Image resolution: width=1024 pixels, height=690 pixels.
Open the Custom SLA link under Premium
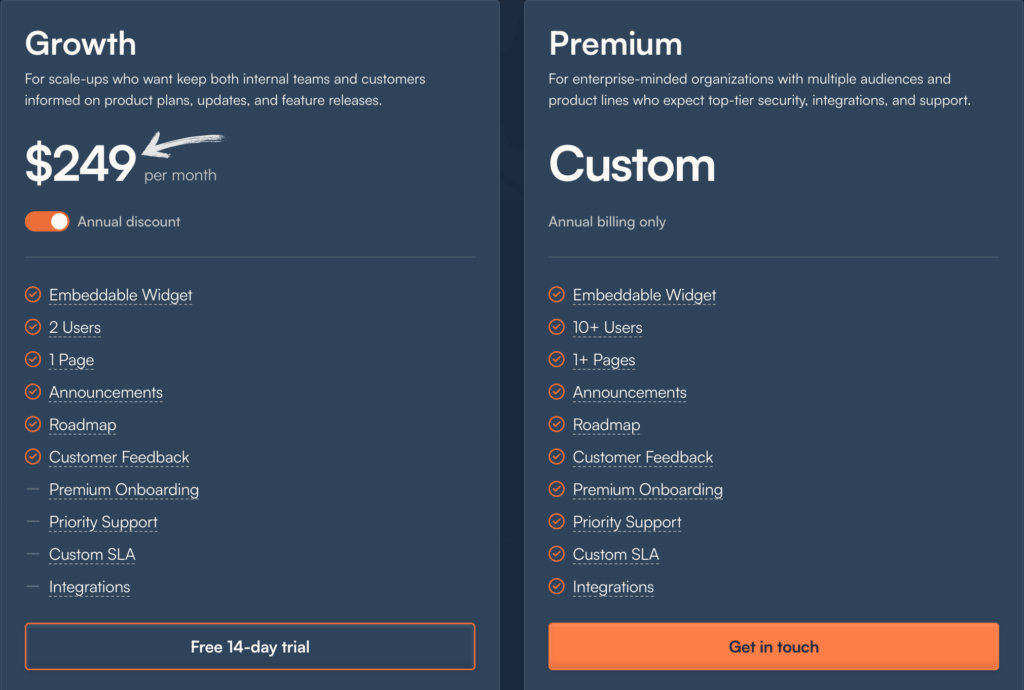[x=615, y=554]
